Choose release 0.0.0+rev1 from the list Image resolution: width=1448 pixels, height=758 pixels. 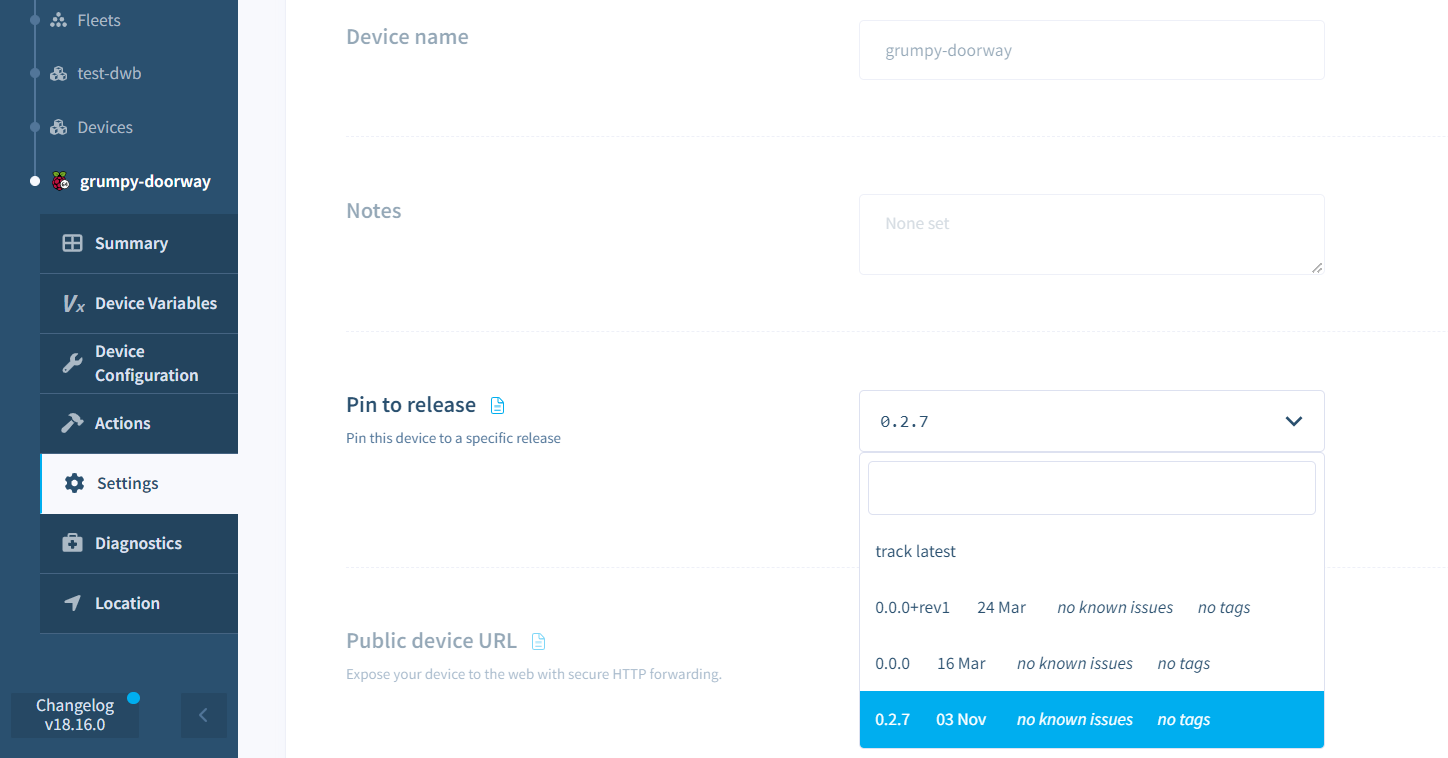[x=912, y=607]
